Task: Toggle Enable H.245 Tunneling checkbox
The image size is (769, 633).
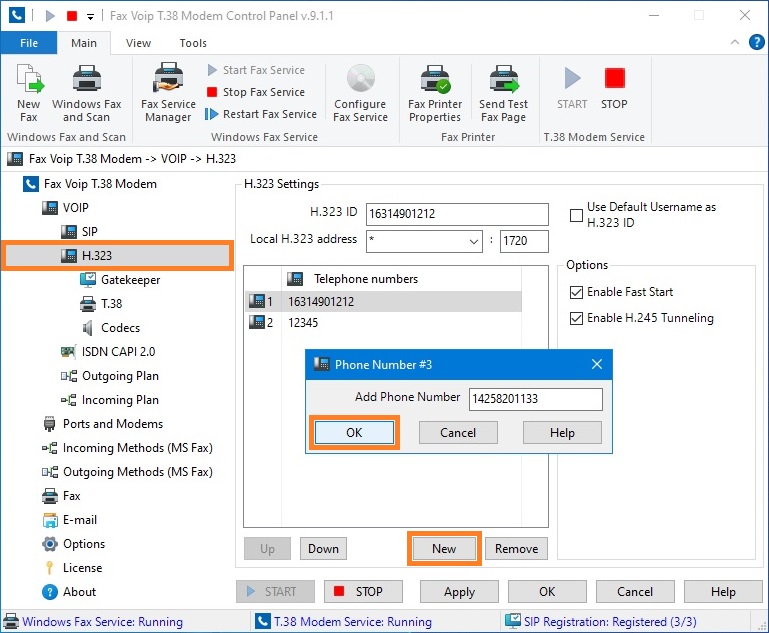Action: pos(576,318)
